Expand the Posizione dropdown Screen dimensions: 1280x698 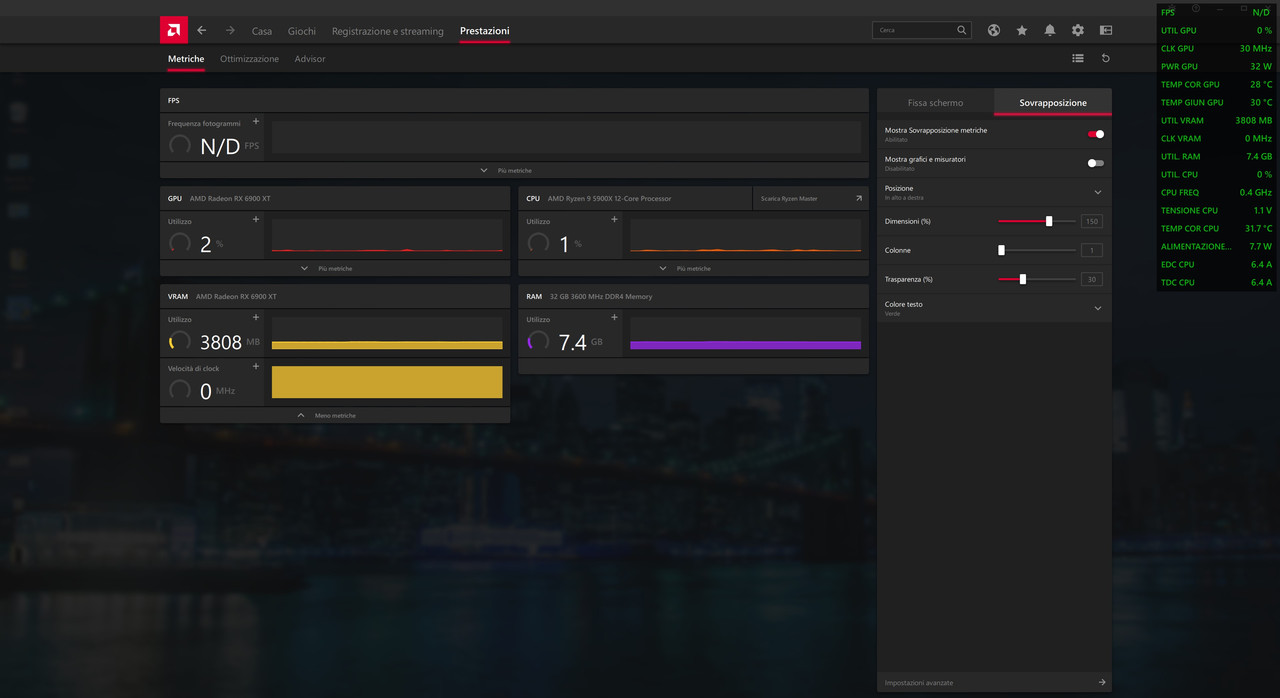1098,192
